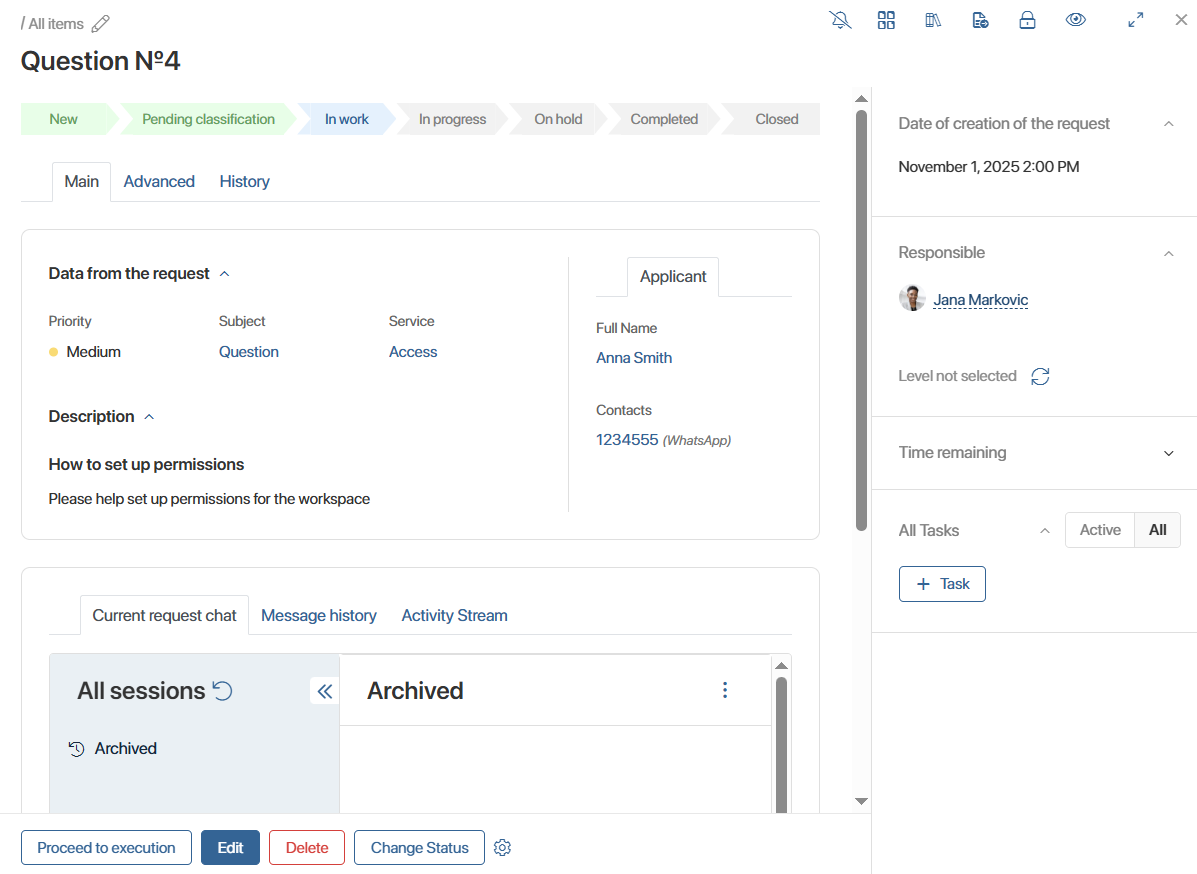Open the gear settings next to Change Status
Viewport: 1197px width, 874px height.
503,848
